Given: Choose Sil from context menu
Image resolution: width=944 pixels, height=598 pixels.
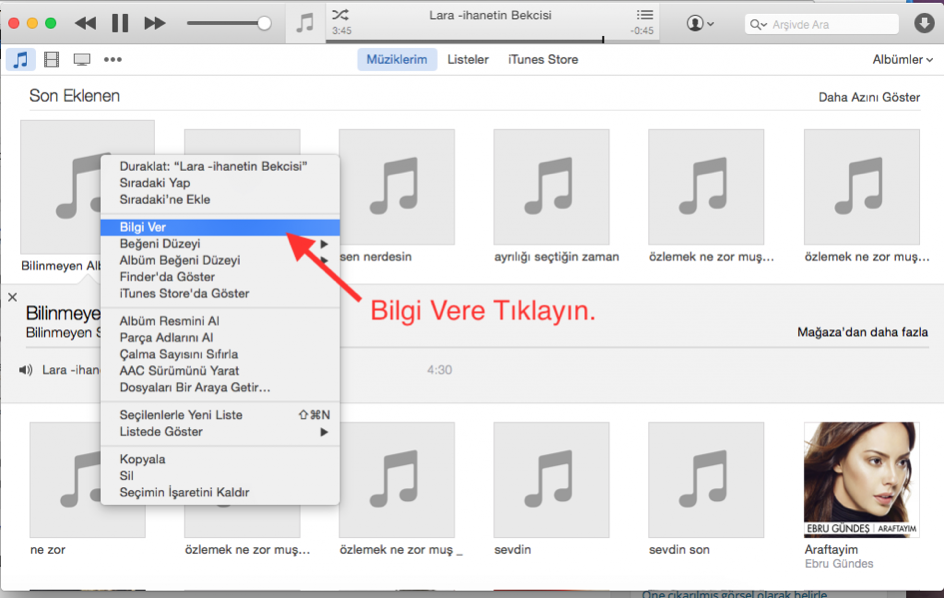Looking at the screenshot, I should point(220,476).
